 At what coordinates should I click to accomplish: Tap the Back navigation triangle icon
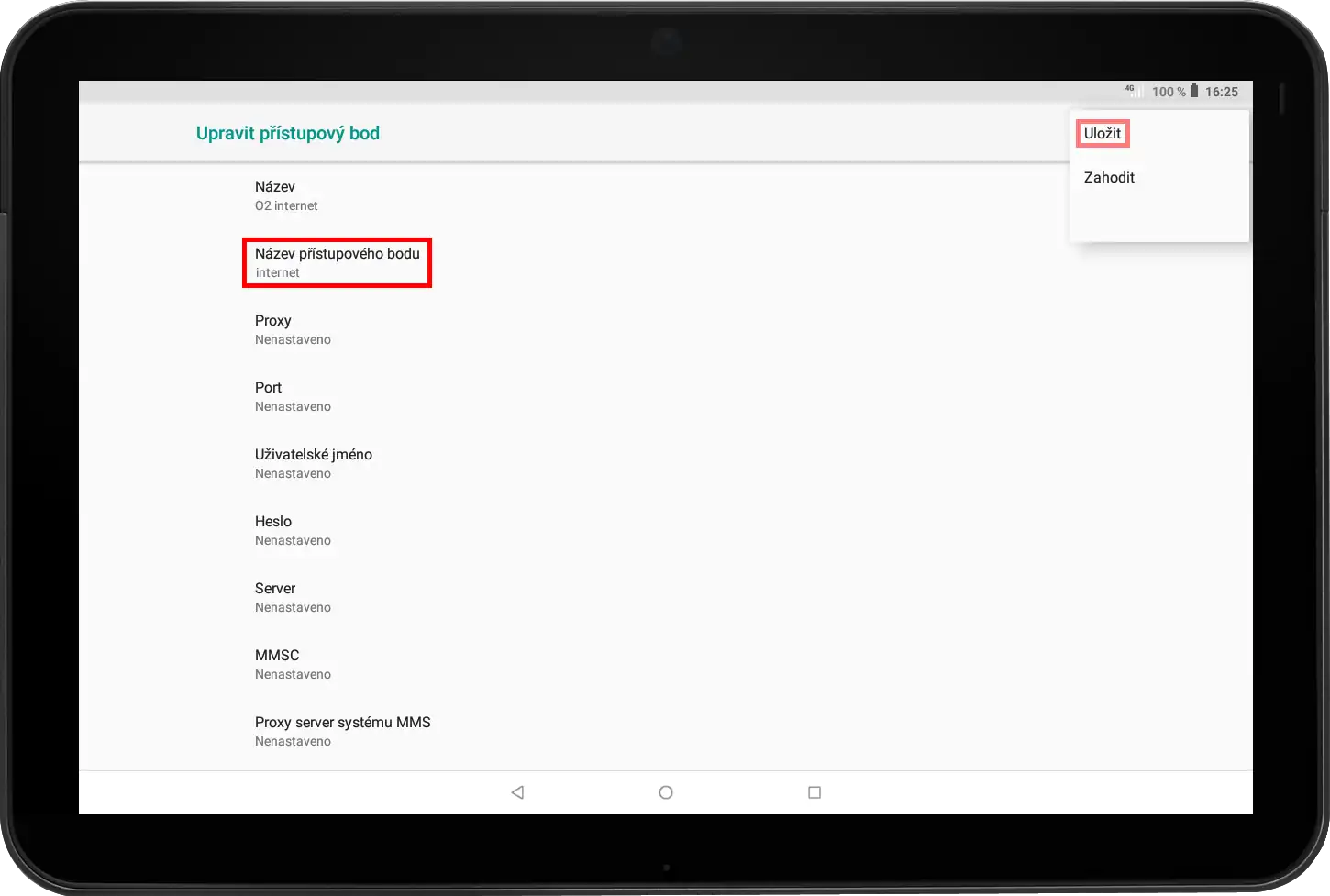517,792
